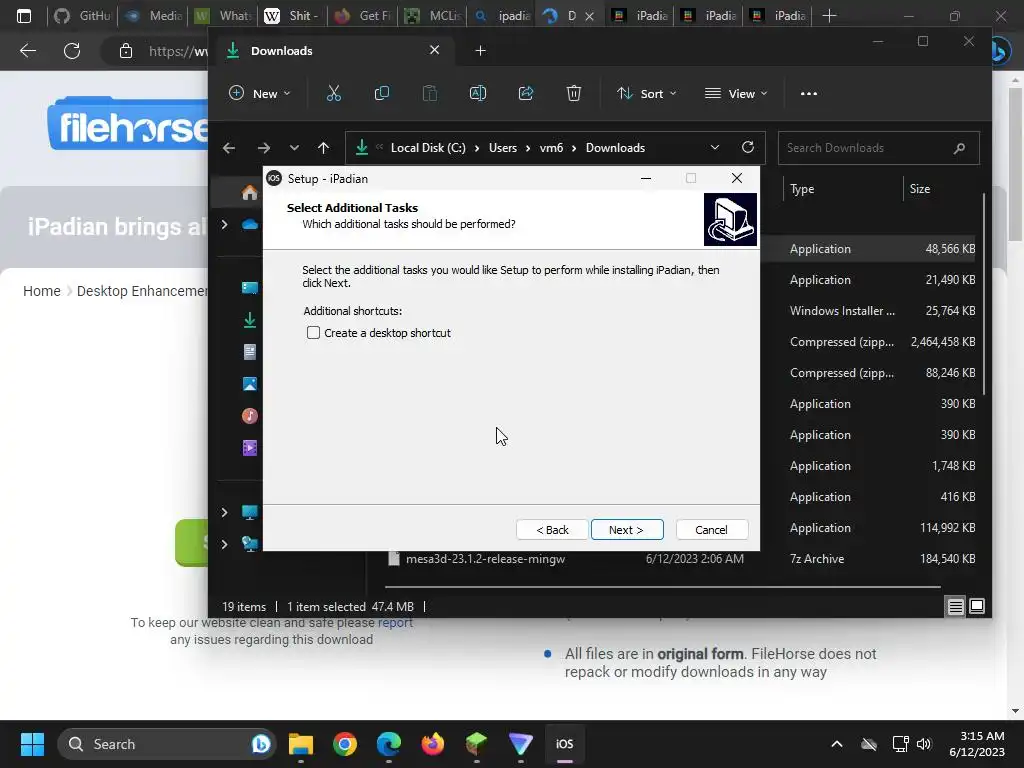Open Desktop in Explorer sidebar

coord(249,288)
